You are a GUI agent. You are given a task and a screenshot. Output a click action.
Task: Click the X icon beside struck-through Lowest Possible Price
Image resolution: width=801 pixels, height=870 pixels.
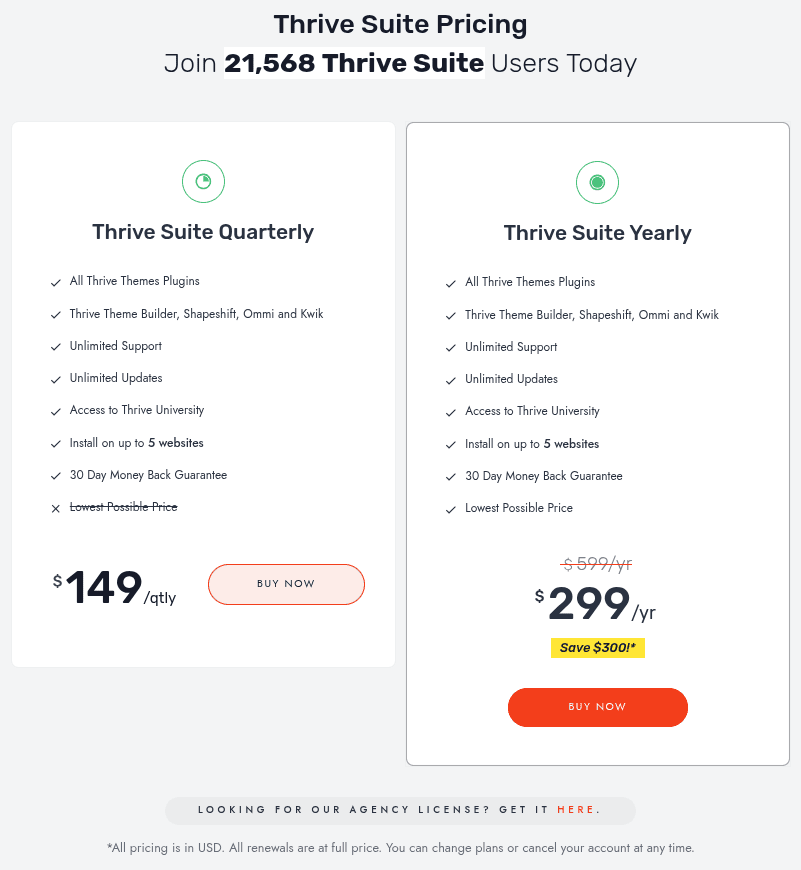coord(56,508)
